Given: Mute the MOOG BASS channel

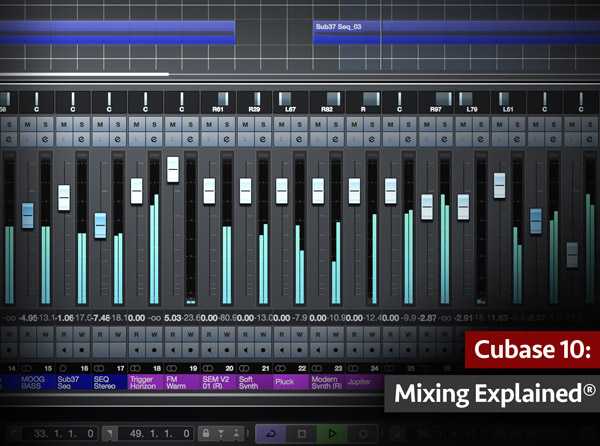Looking at the screenshot, I should [x=27, y=124].
